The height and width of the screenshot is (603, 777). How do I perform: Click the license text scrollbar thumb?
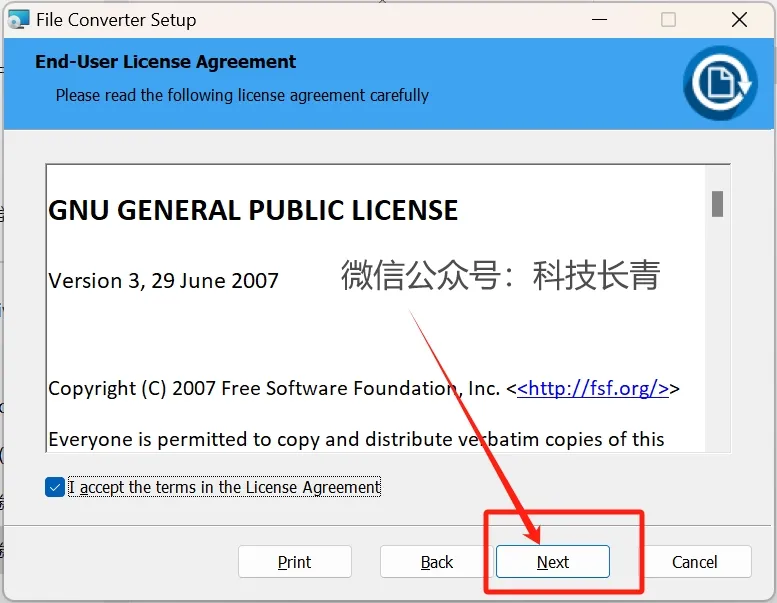pyautogui.click(x=717, y=204)
